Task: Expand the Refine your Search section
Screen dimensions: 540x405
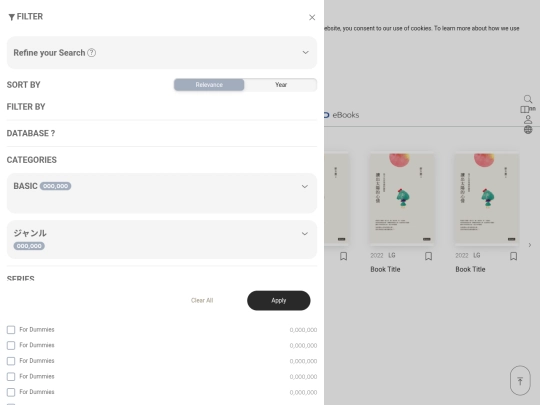Action: pos(162,53)
